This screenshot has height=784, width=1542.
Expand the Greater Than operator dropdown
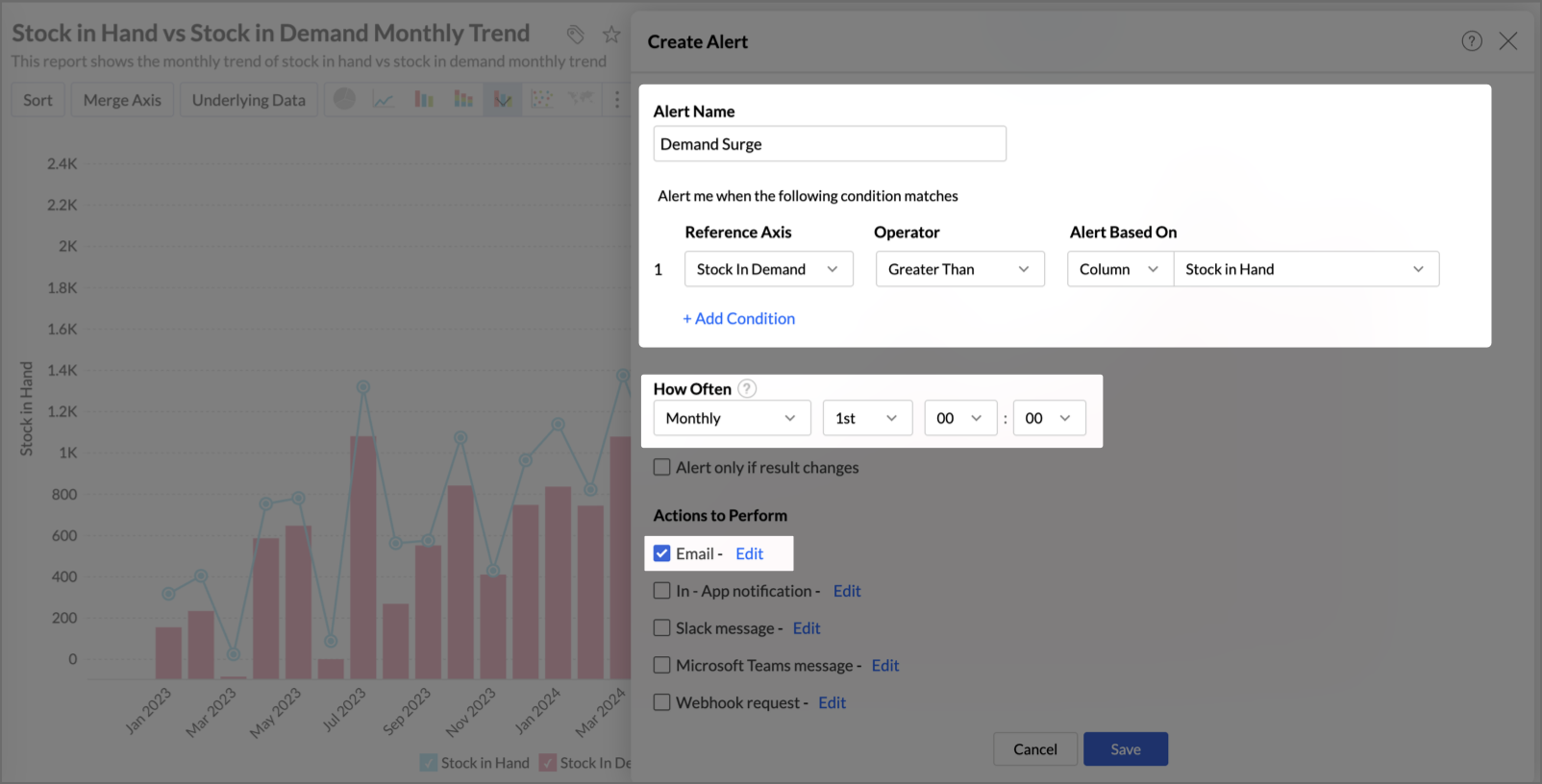pyautogui.click(x=958, y=269)
